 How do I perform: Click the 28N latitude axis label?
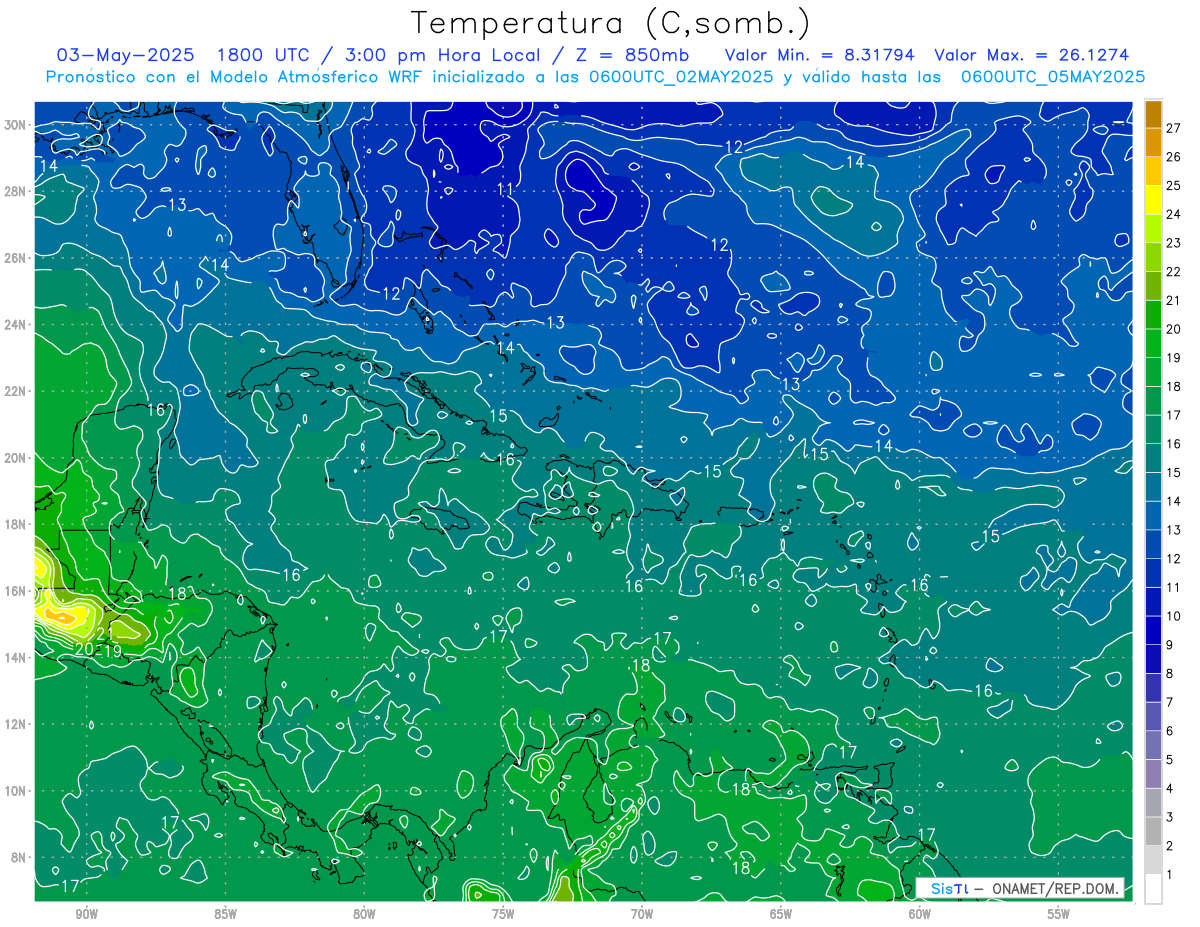coord(17,191)
